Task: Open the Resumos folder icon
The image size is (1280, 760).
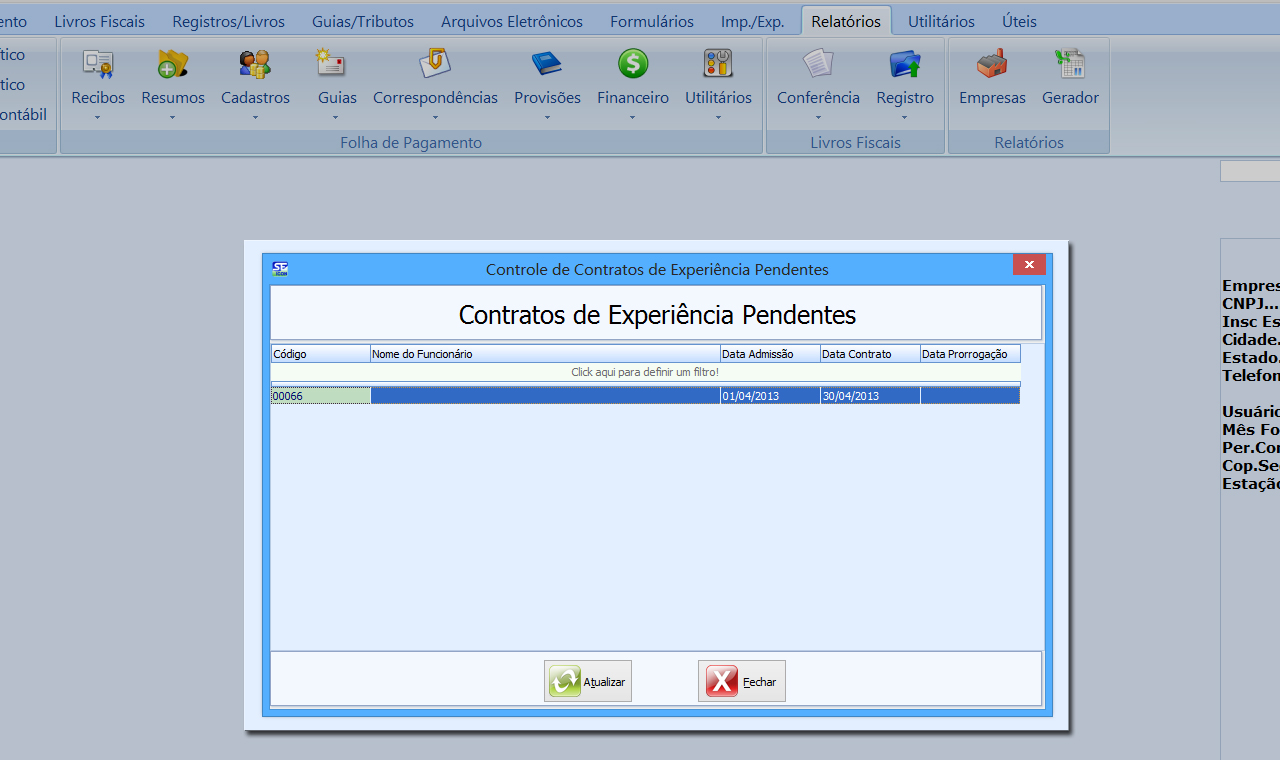Action: [173, 65]
